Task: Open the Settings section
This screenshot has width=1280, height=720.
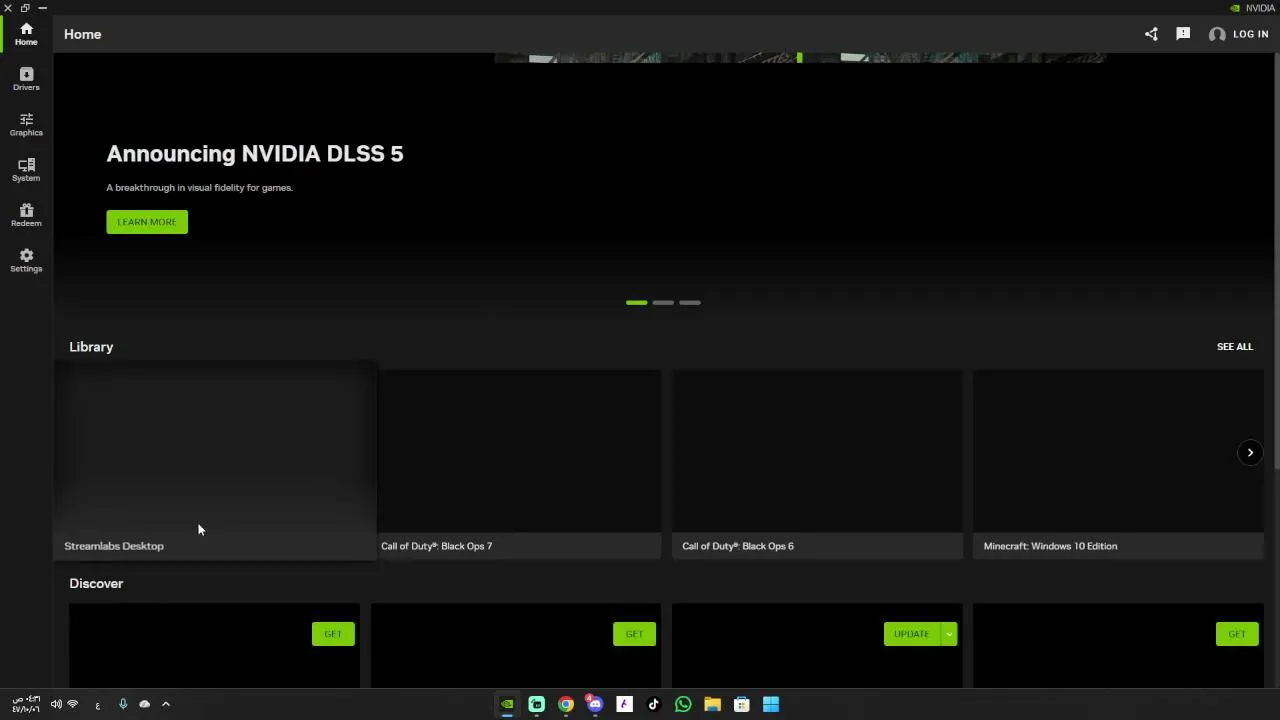Action: tap(26, 260)
